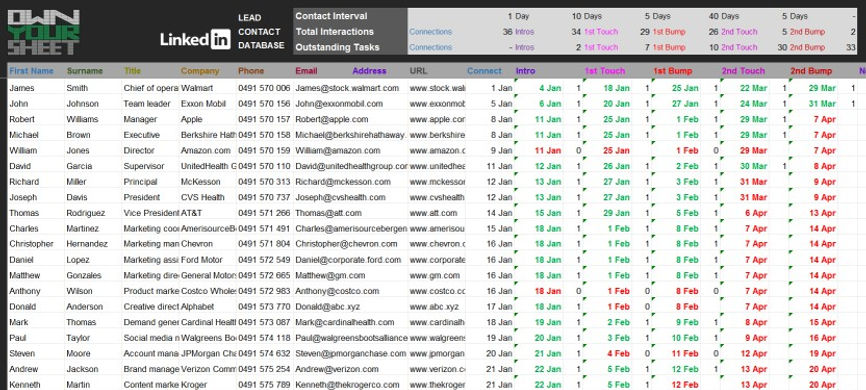Click the Connections label in Outstanding Tasks row
Screen dimensions: 866x390
[430, 47]
